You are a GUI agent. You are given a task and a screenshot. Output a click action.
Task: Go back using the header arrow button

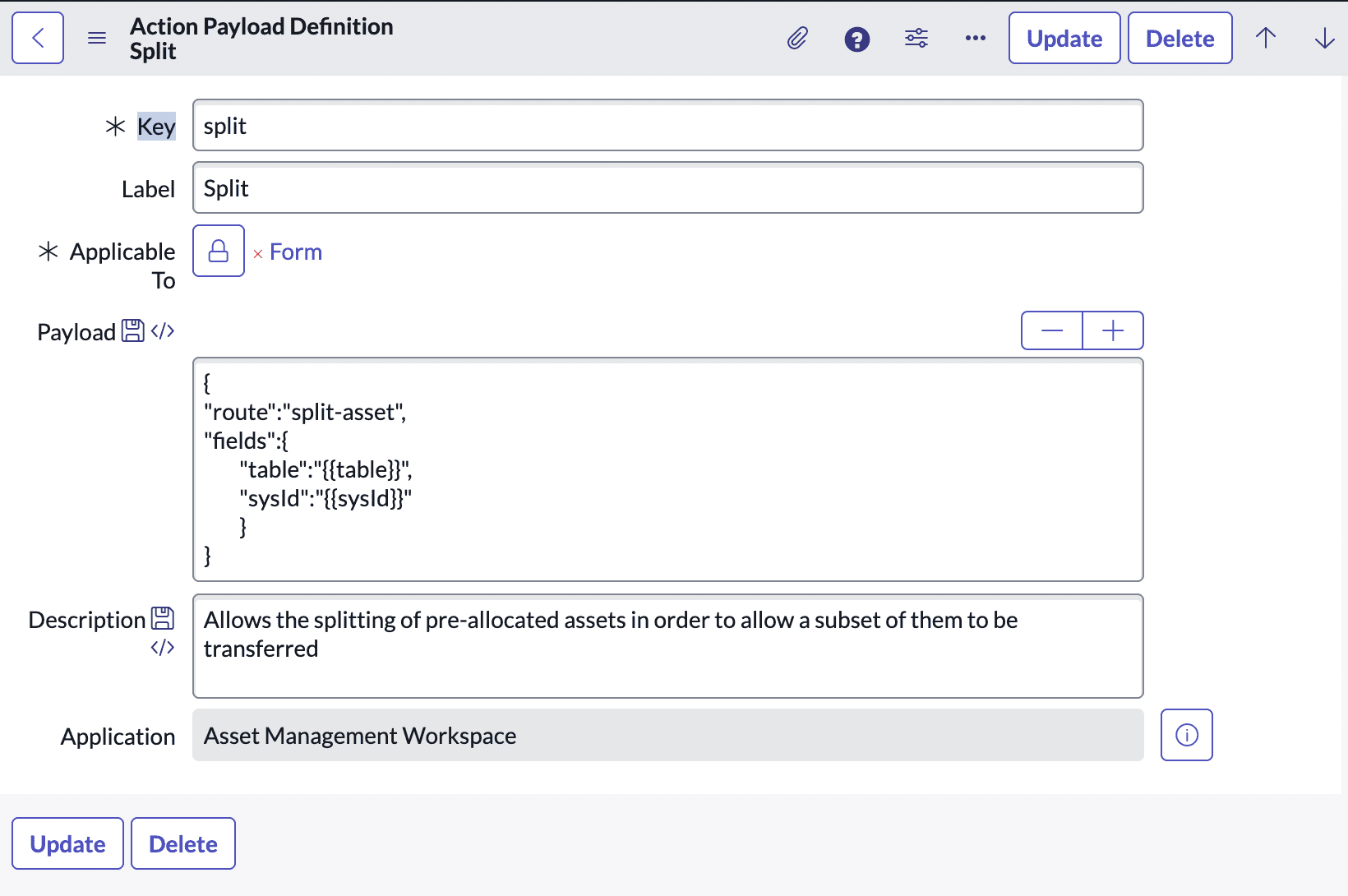pos(38,38)
